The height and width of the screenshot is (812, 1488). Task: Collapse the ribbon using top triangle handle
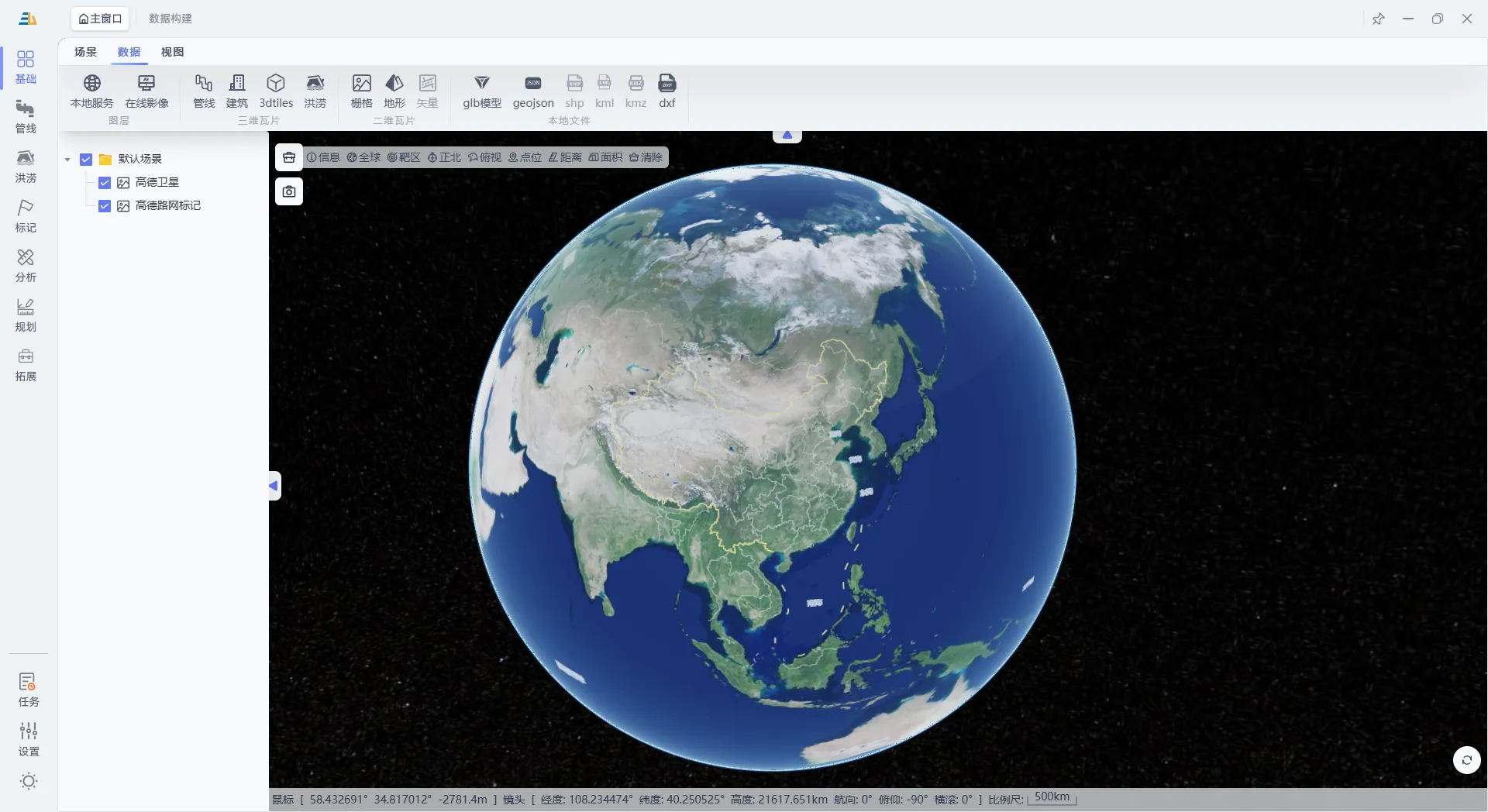(787, 136)
